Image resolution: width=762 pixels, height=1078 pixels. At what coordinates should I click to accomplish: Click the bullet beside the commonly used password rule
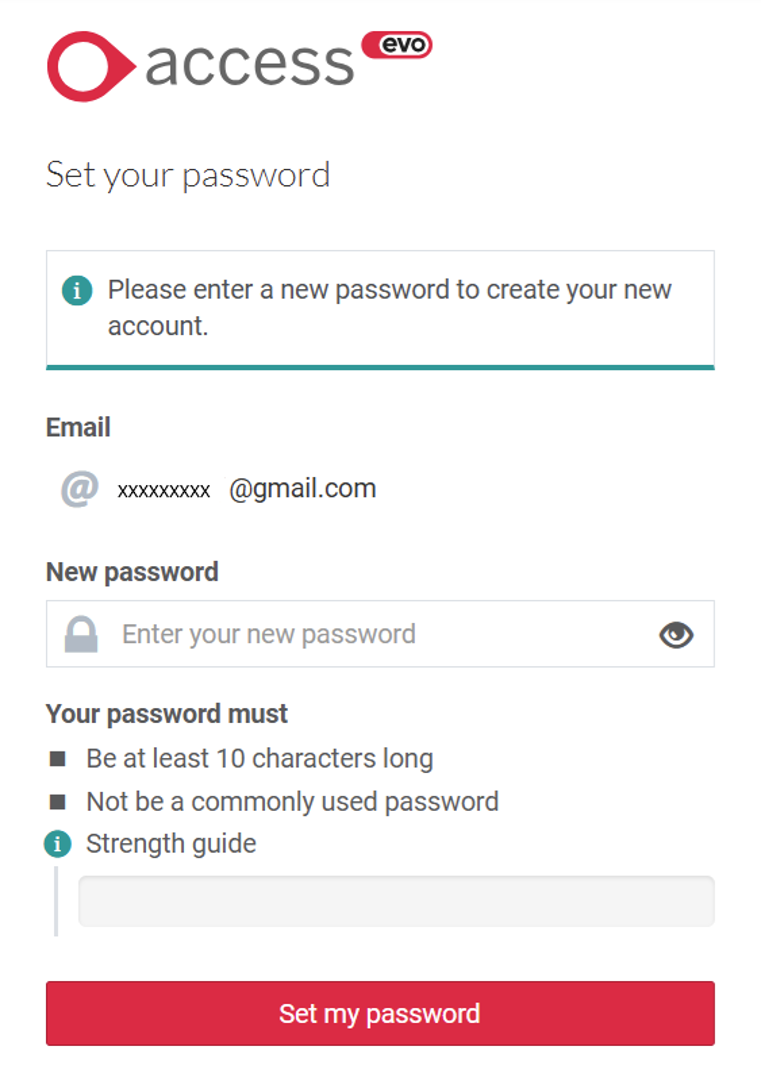coord(58,802)
